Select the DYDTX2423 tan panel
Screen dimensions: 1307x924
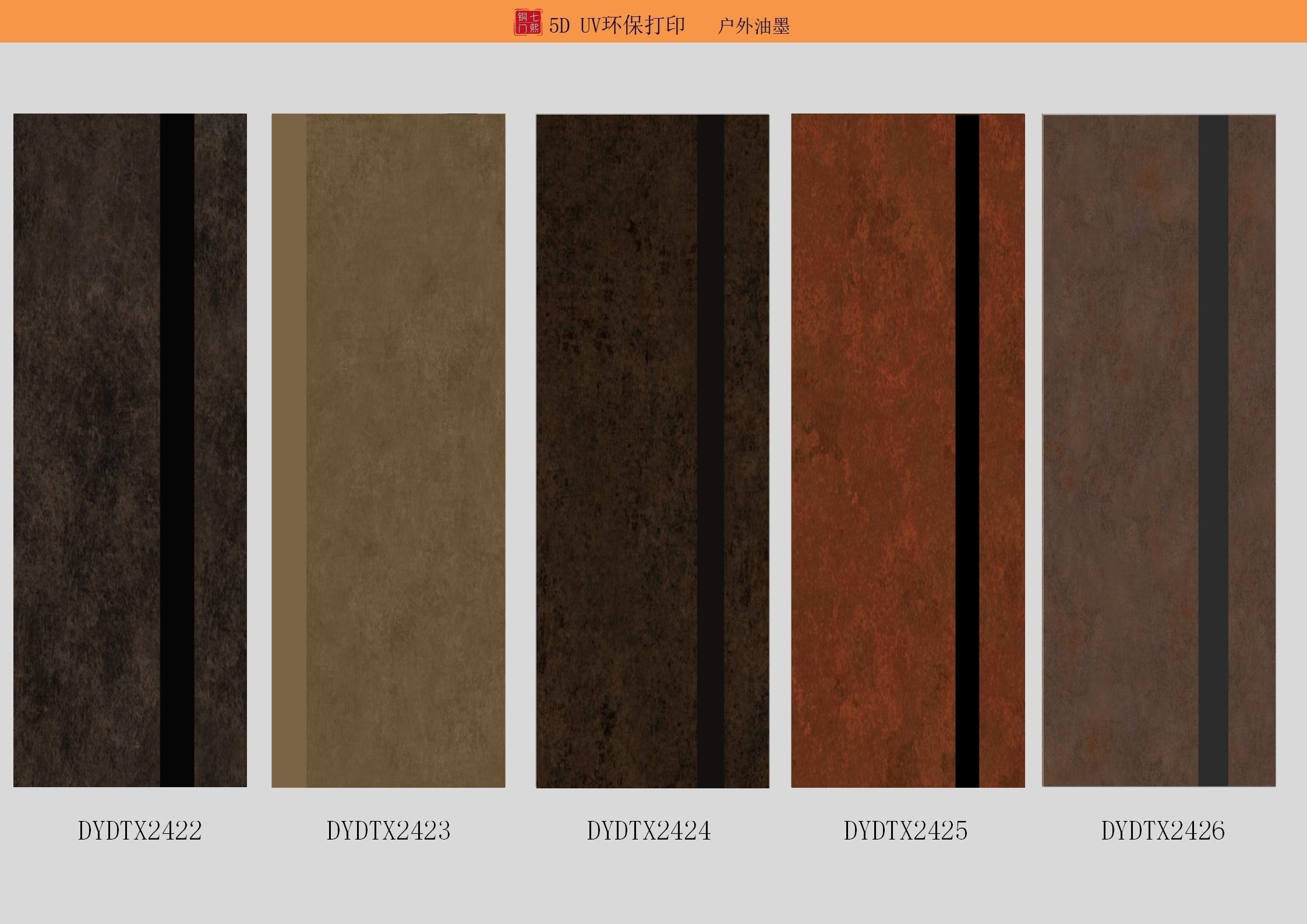(405, 449)
